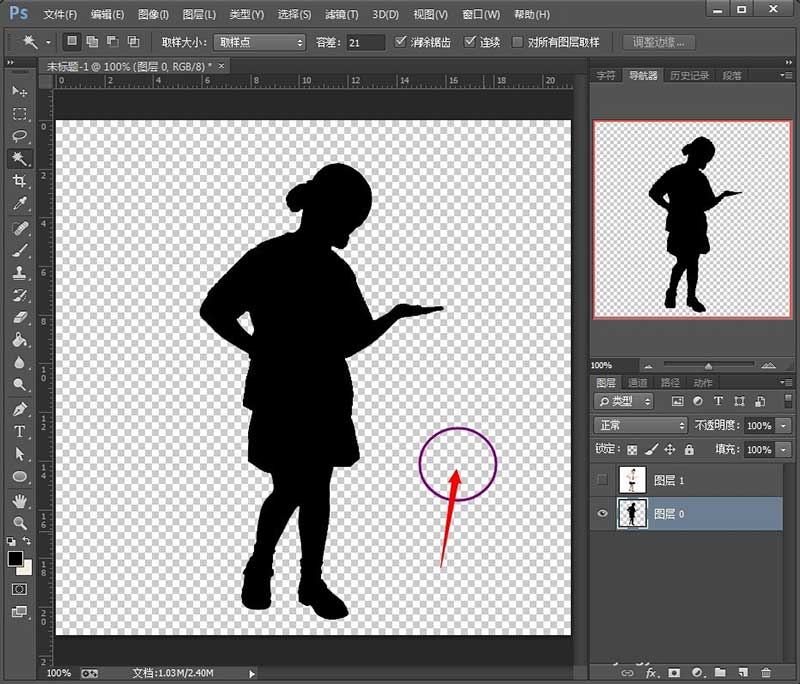The width and height of the screenshot is (800, 684).
Task: Toggle the 消除锯齿 anti-alias checkbox
Action: 401,43
